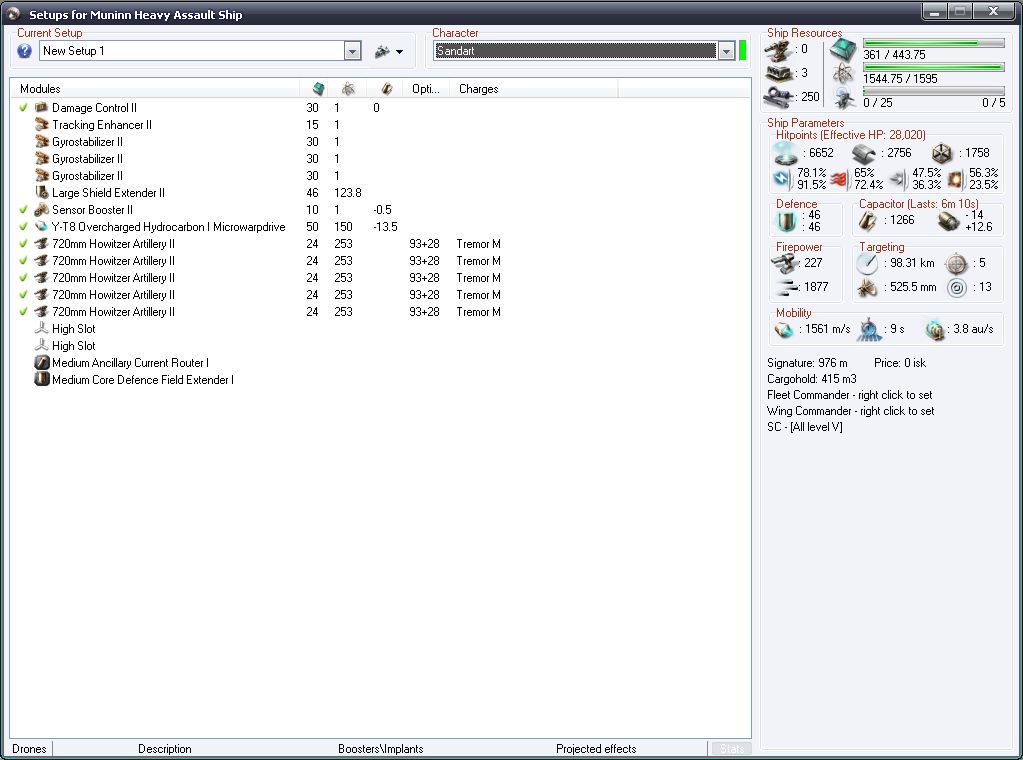Click the EM resistance icon
The image size is (1023, 760).
pyautogui.click(x=782, y=179)
